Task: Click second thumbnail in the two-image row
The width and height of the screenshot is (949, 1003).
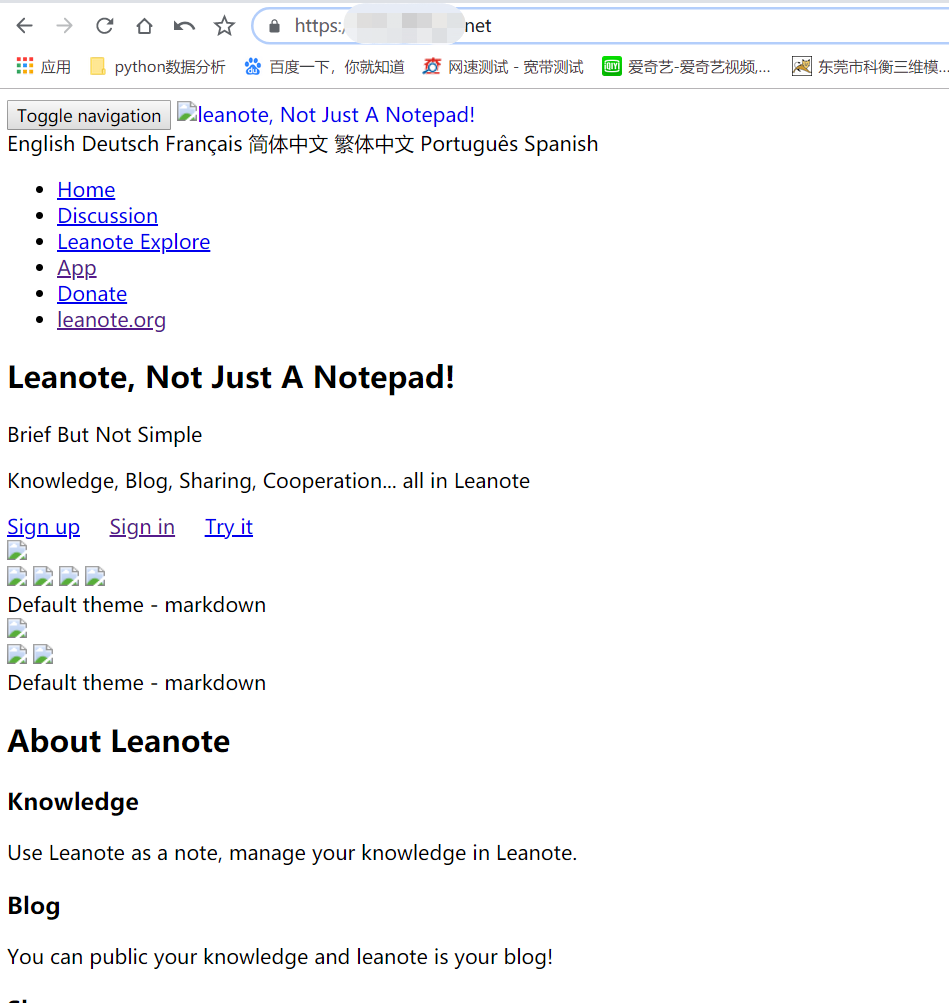Action: (x=43, y=654)
